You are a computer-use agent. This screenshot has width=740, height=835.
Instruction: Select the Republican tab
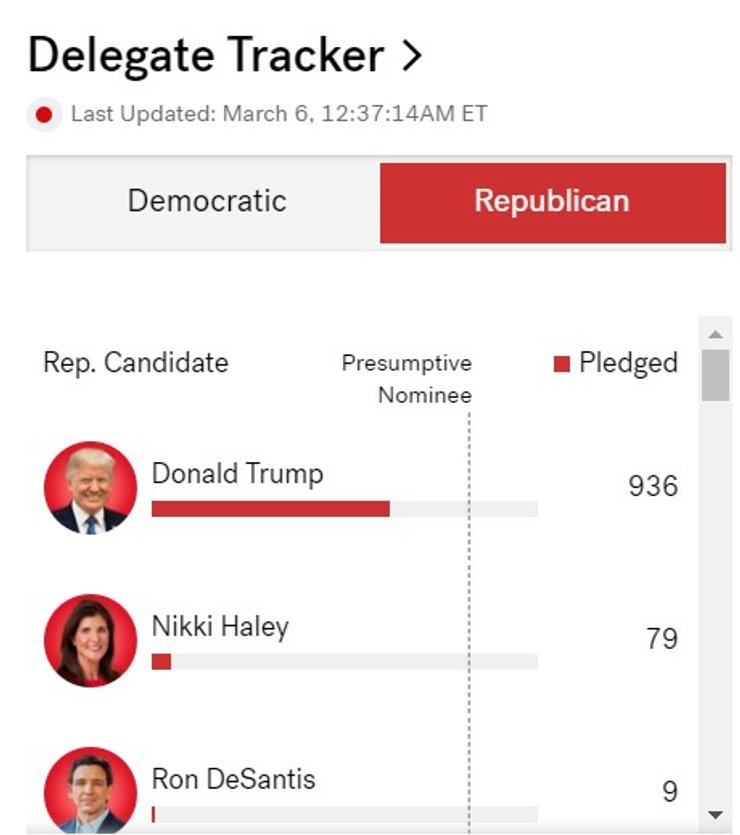tap(552, 201)
